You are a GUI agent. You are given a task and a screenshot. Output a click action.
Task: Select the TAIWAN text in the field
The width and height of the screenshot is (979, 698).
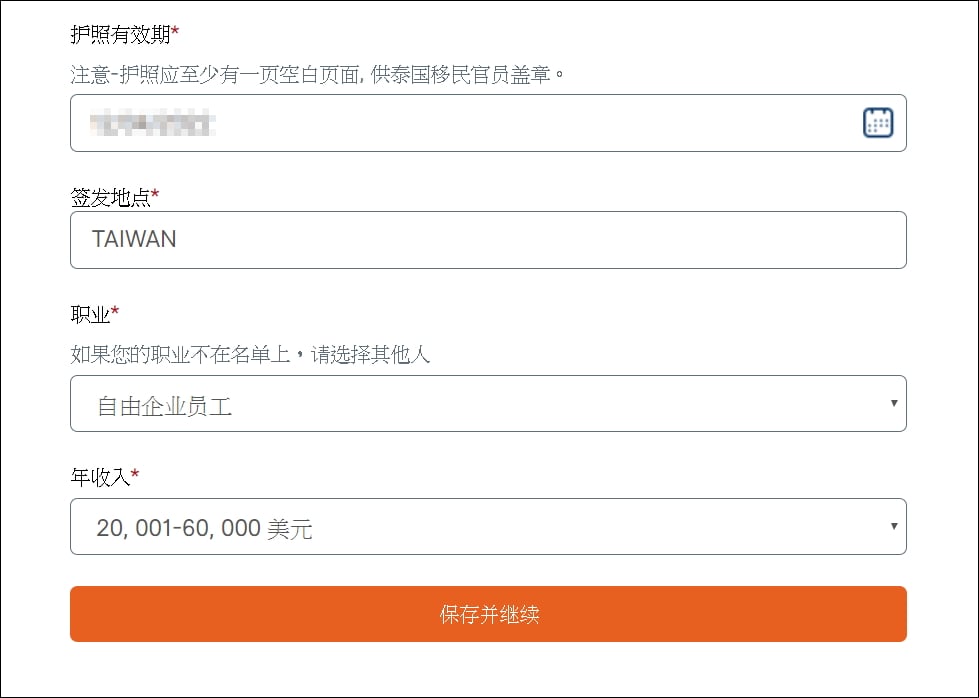point(134,239)
